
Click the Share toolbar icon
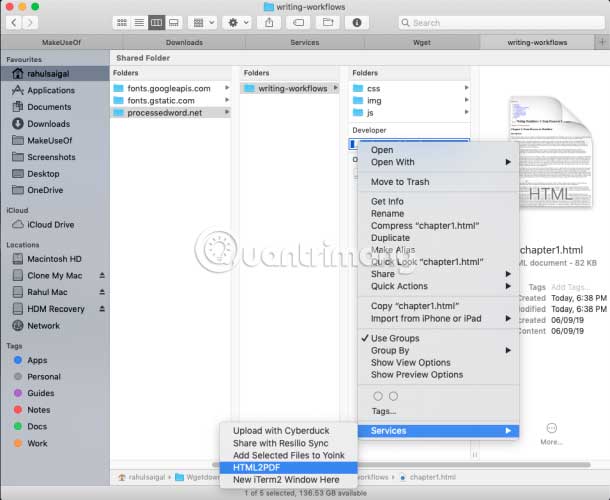coord(269,23)
